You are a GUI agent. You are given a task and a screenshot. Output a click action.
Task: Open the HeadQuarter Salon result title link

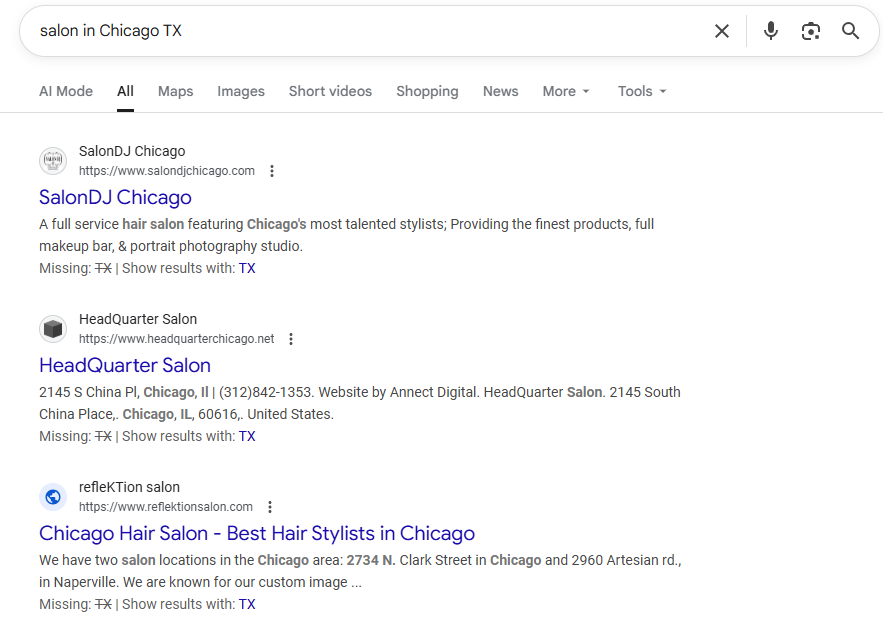coord(125,365)
